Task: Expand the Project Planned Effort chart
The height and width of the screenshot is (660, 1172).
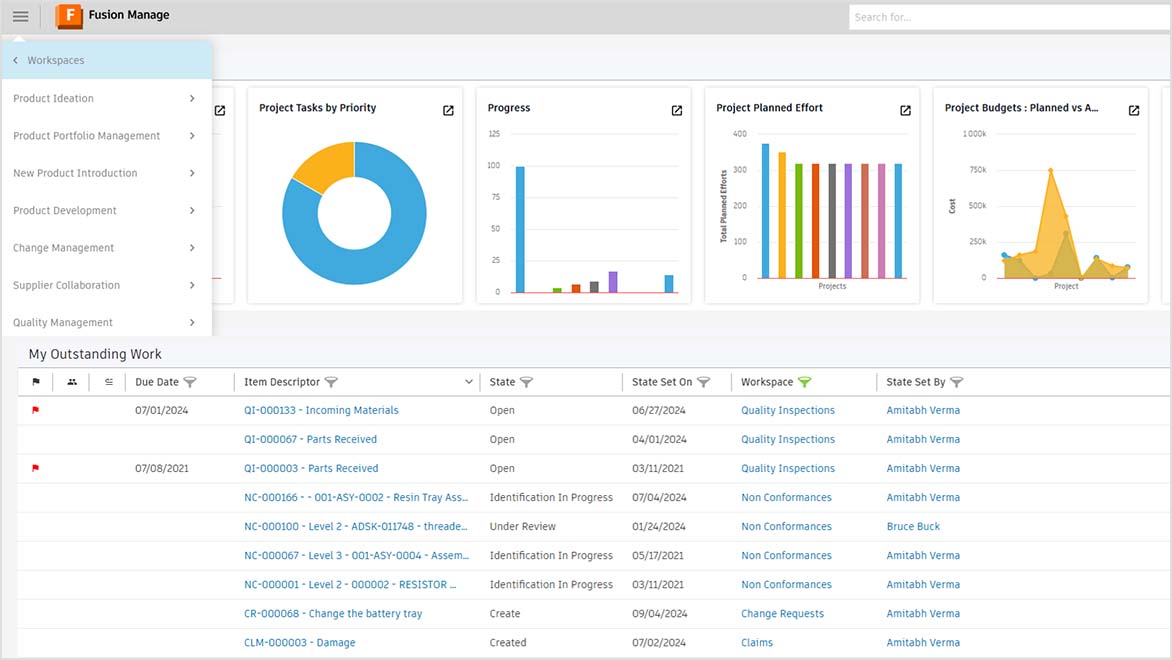Action: pyautogui.click(x=905, y=110)
